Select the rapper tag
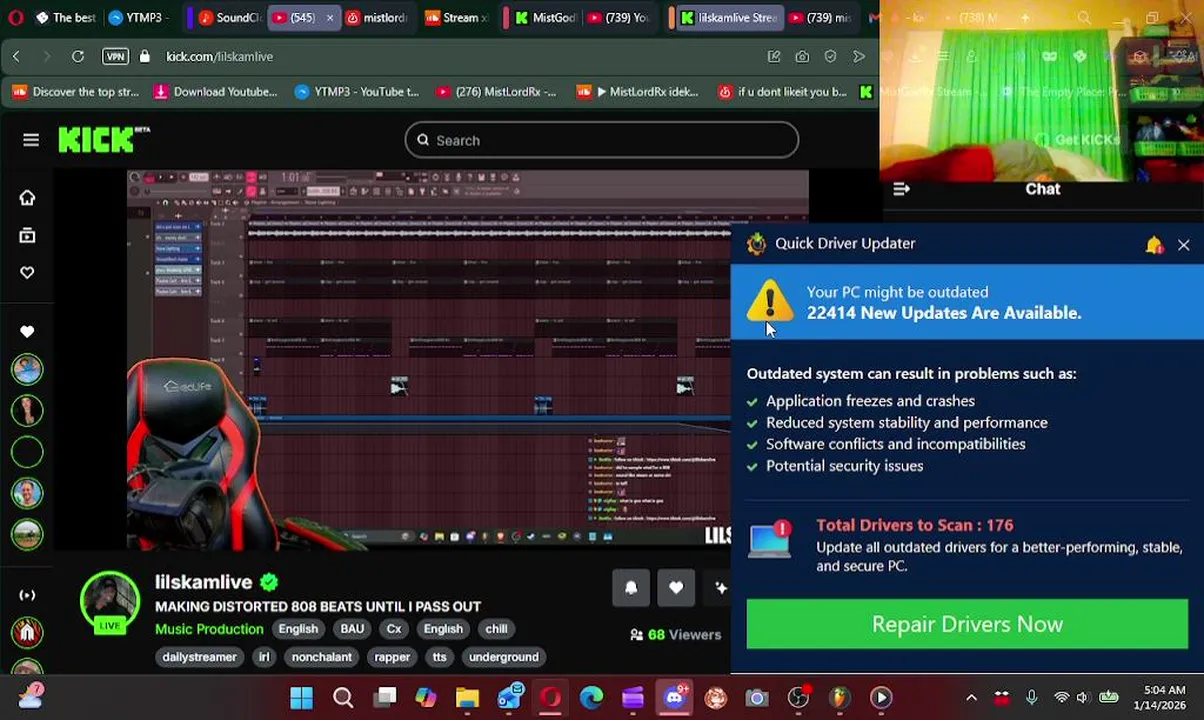The image size is (1204, 720). coord(392,657)
